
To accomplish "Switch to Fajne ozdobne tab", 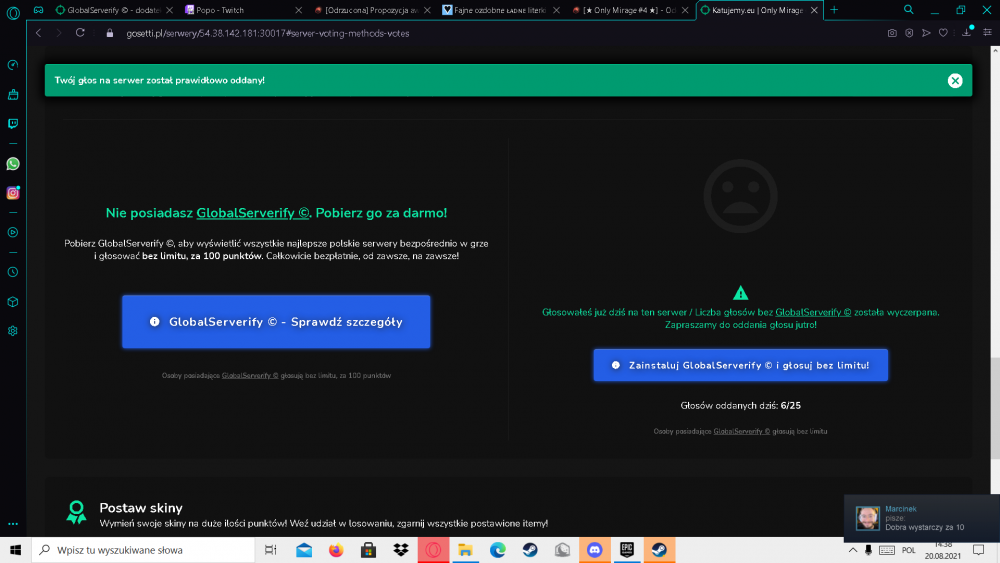I will click(x=501, y=10).
